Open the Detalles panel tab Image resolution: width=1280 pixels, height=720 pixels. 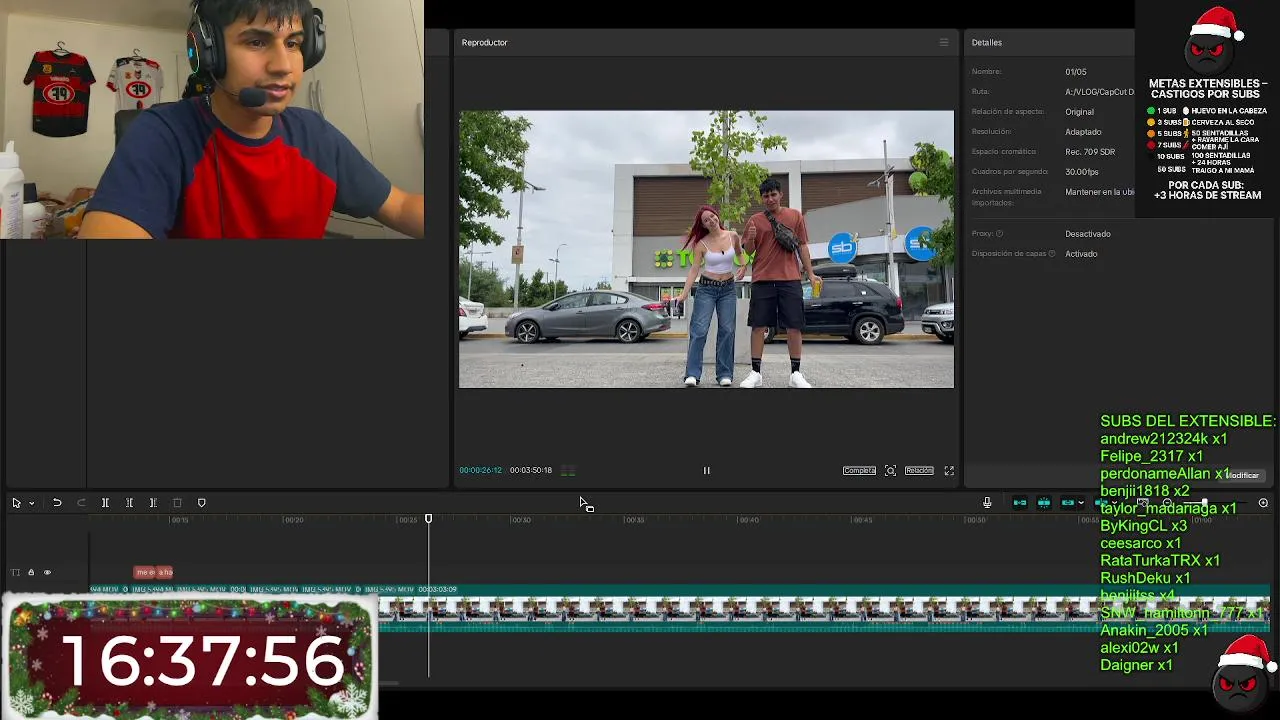coord(986,42)
